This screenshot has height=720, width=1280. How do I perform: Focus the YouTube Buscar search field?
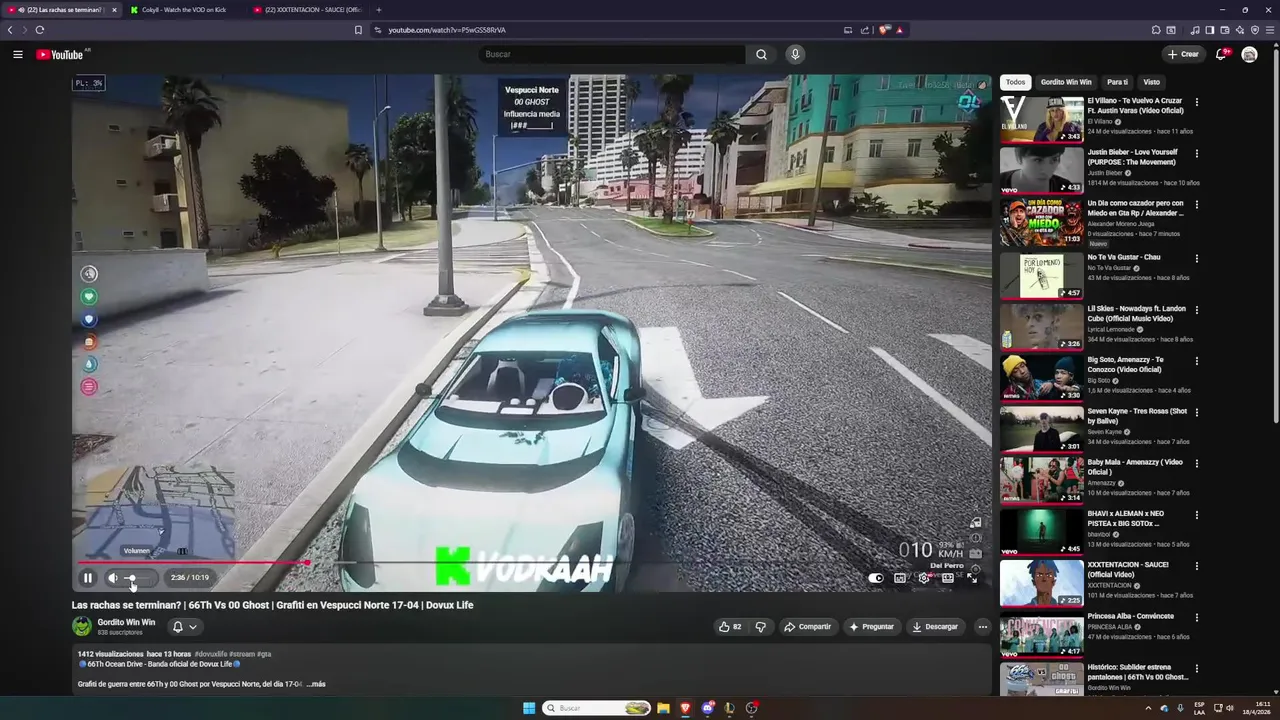pos(611,54)
